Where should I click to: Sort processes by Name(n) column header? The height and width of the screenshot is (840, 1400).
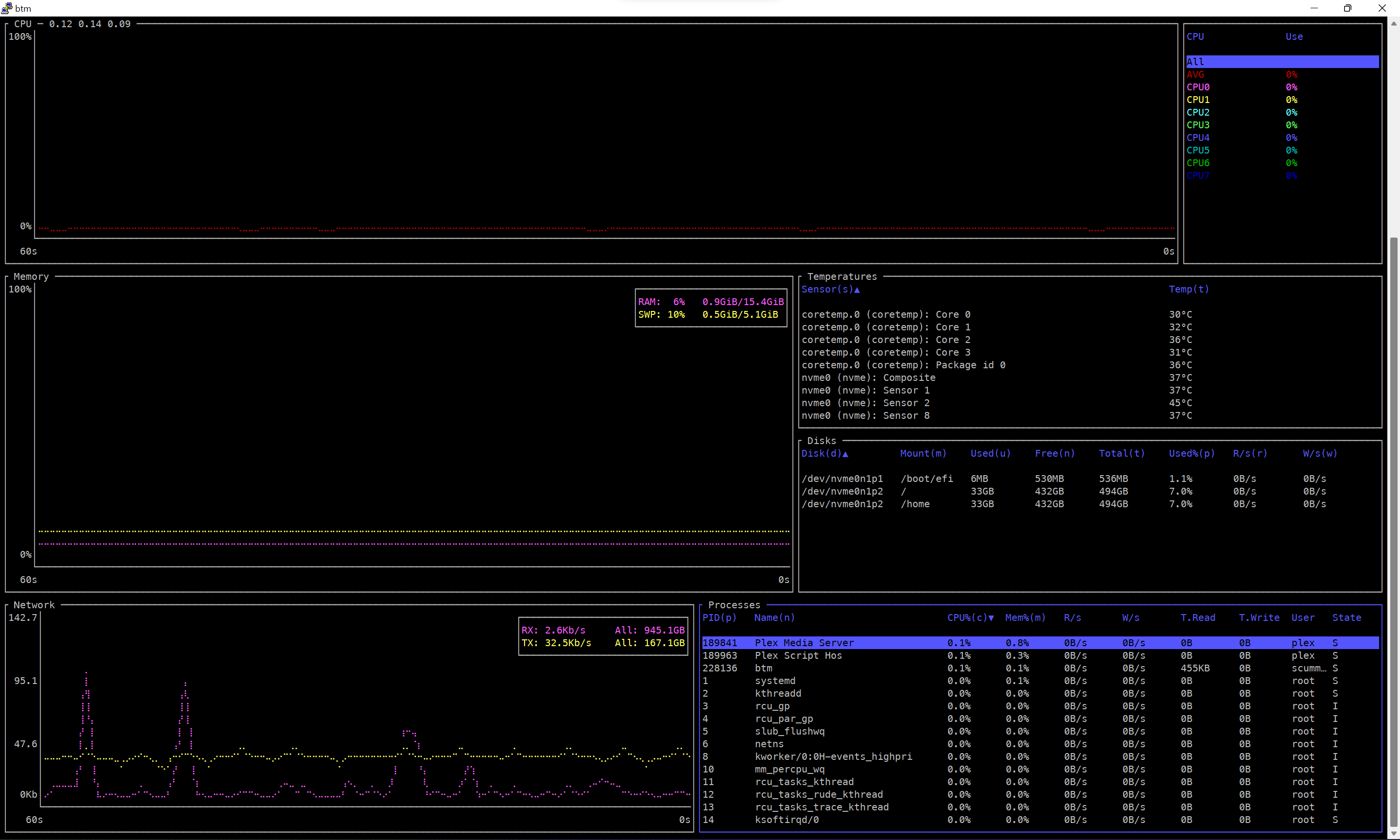(774, 617)
